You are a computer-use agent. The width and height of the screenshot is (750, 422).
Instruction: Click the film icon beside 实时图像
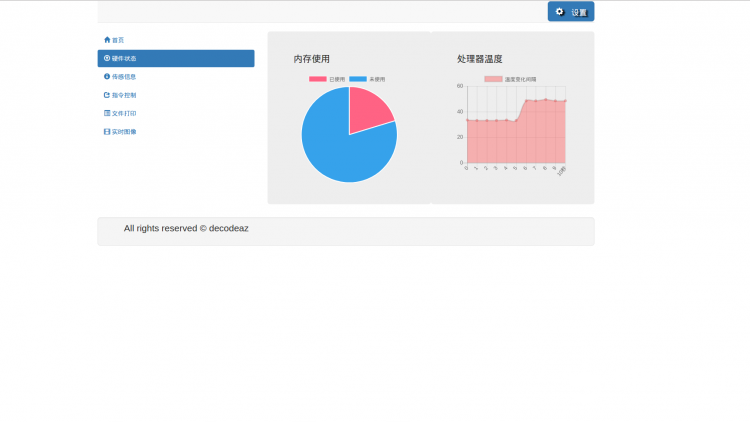(x=107, y=132)
